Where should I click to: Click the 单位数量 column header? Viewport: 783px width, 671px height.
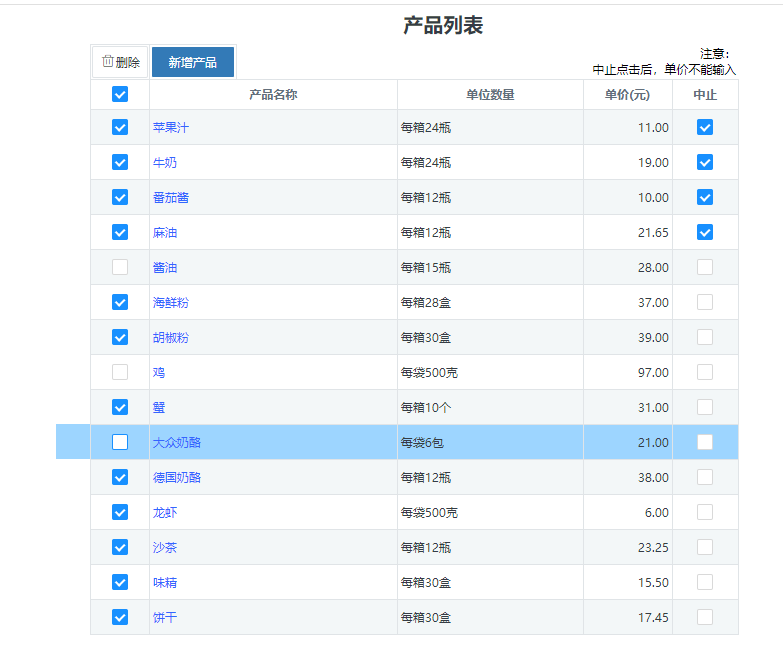pos(490,95)
